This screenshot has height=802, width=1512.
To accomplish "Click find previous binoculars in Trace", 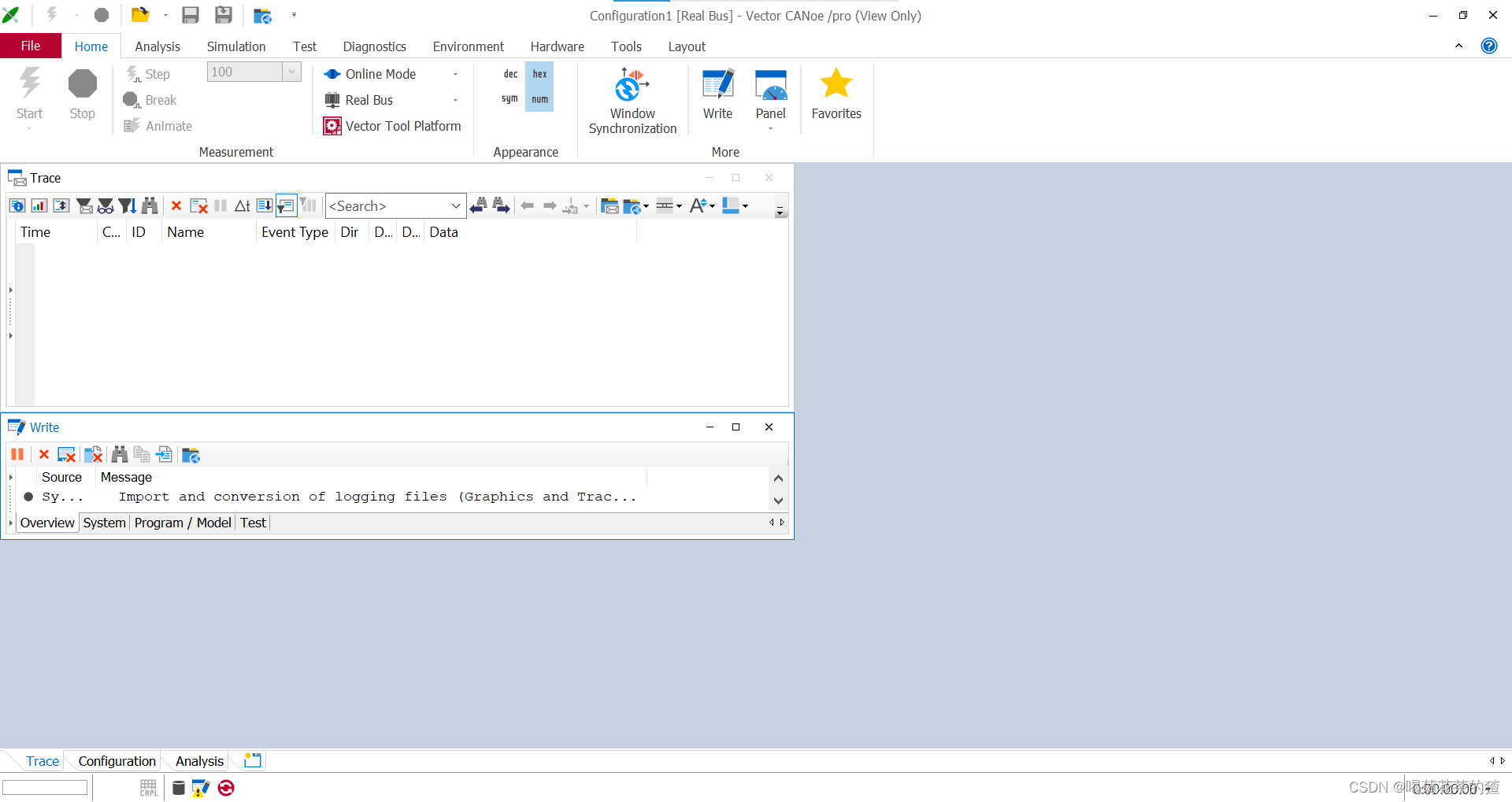I will click(x=478, y=206).
